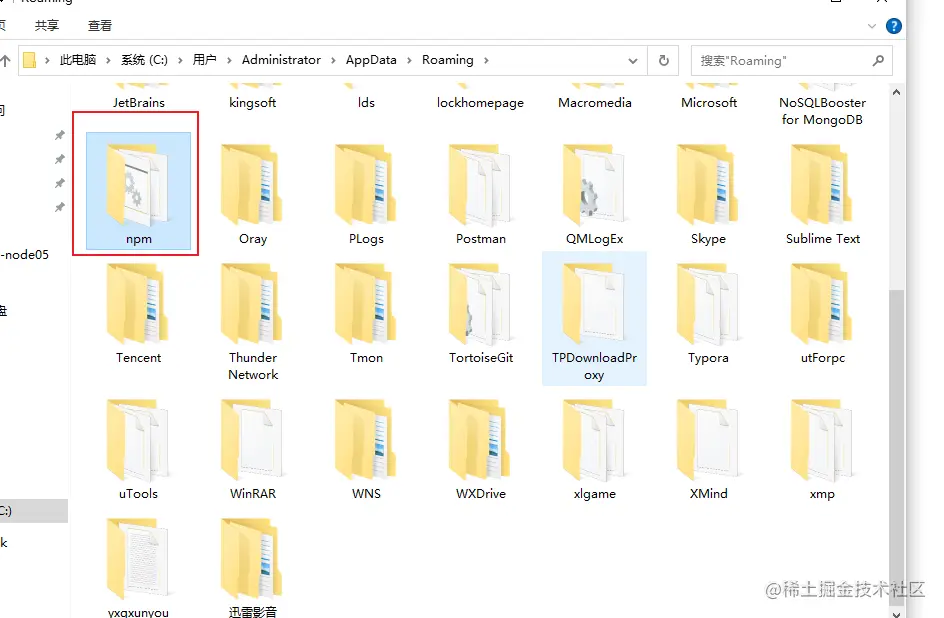Click the lds folder label
Screen dimensions: 944x618
point(366,102)
